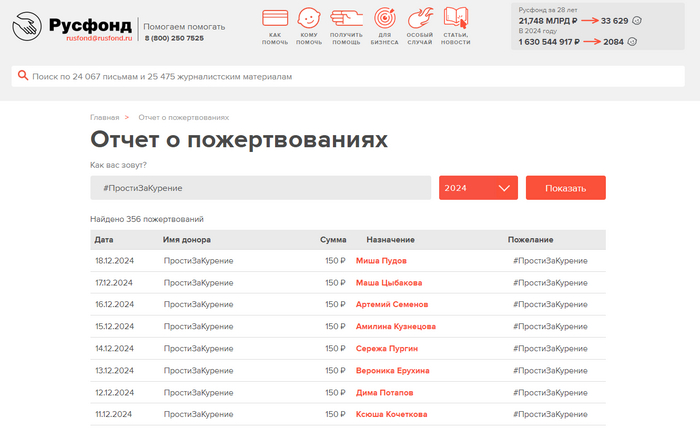Click the 'Особый случай' icon
The image size is (700, 428).
(420, 19)
